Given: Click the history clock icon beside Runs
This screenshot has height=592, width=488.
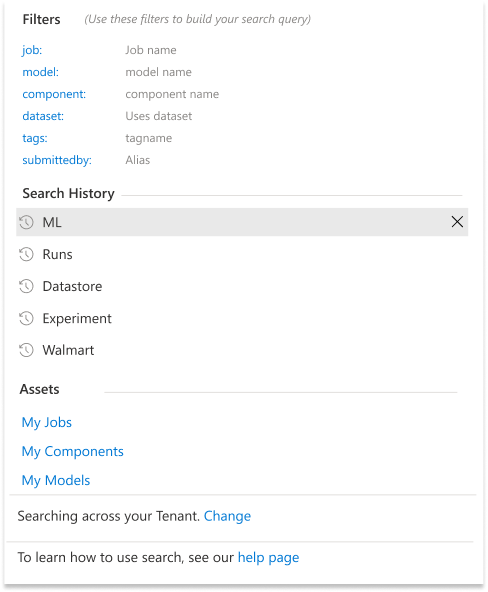Looking at the screenshot, I should pos(26,254).
